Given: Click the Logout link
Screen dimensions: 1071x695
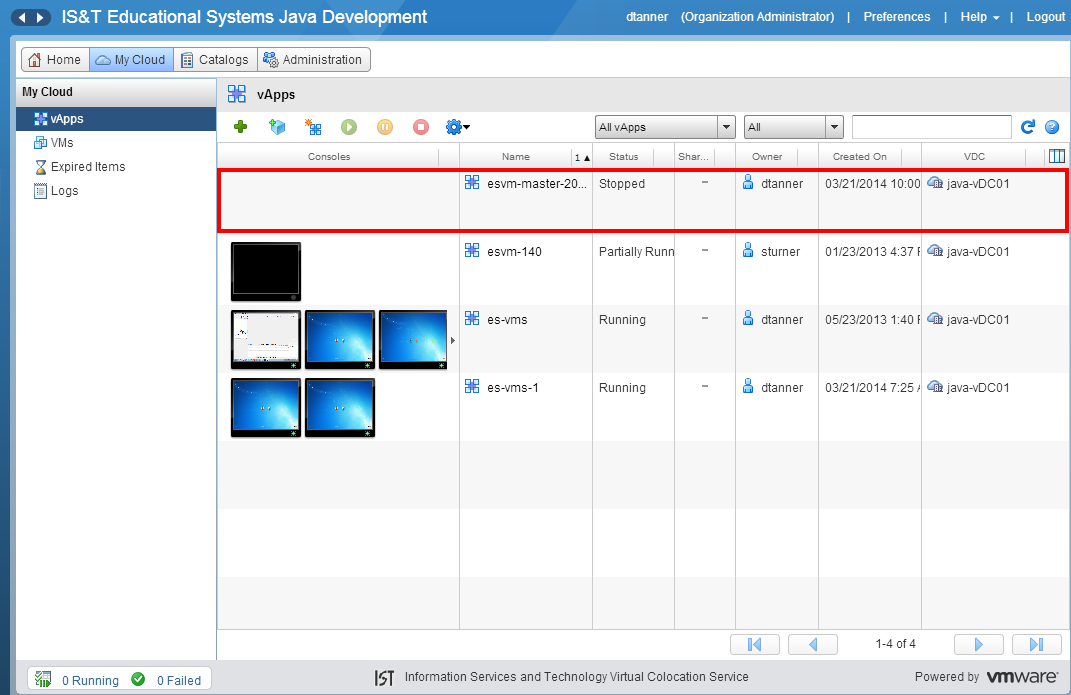Looking at the screenshot, I should [x=1045, y=17].
